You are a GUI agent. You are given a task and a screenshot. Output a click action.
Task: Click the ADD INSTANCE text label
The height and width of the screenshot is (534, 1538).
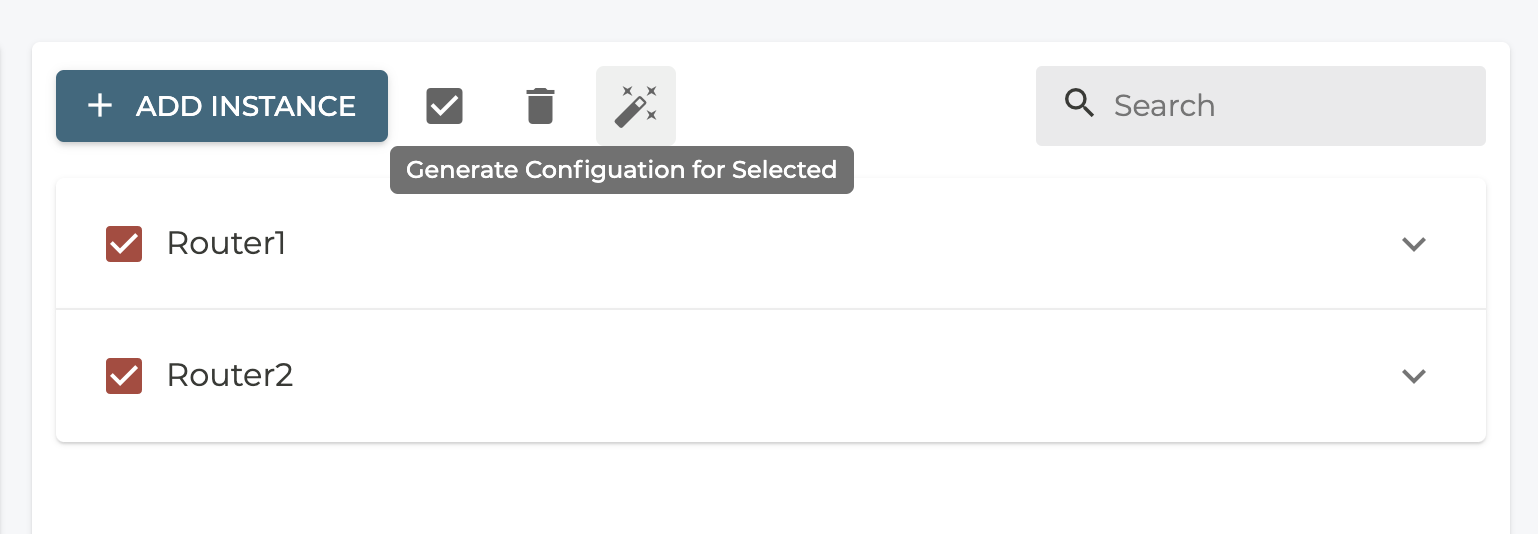245,106
